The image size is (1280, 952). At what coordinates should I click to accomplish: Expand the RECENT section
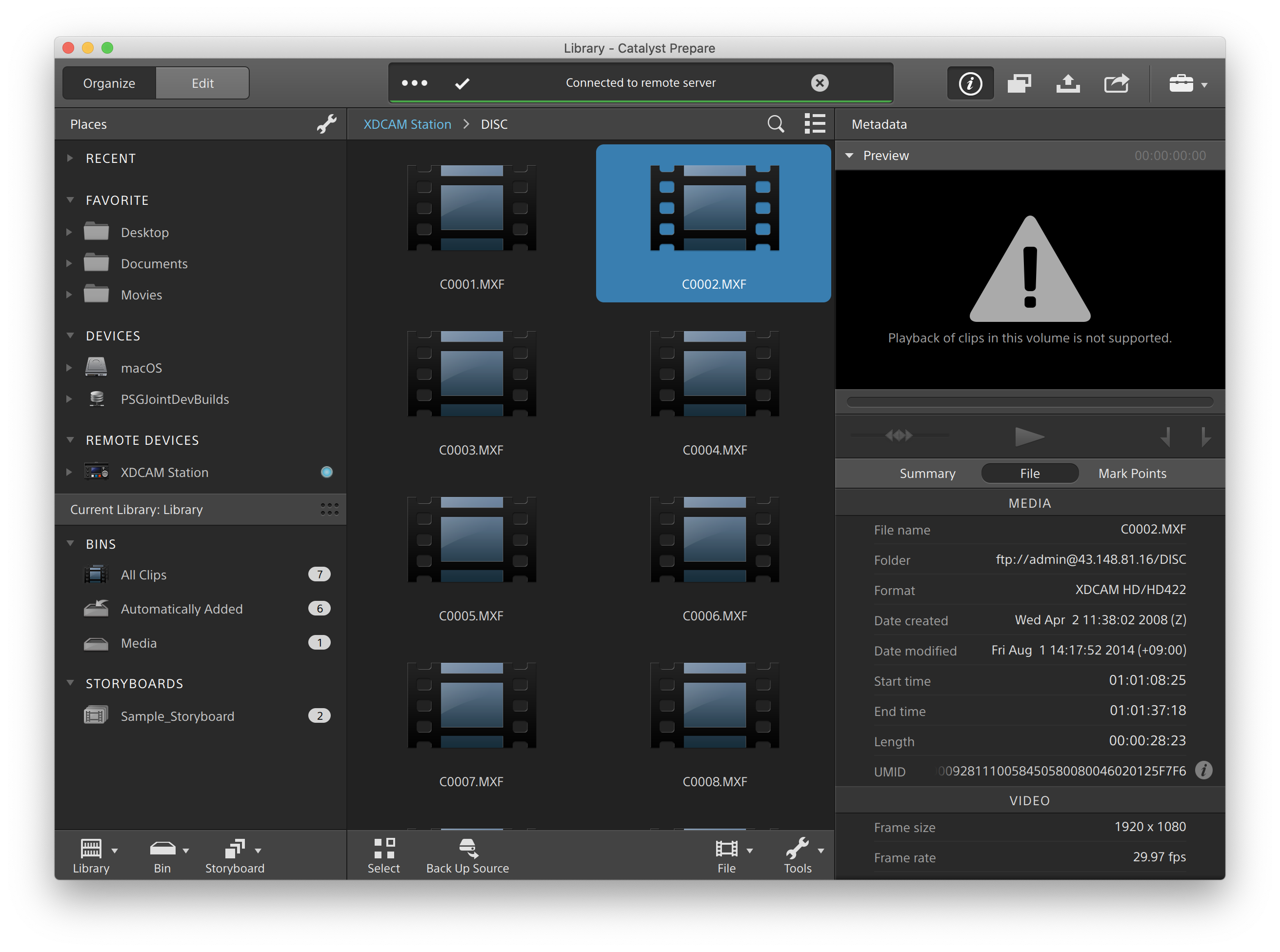point(70,158)
